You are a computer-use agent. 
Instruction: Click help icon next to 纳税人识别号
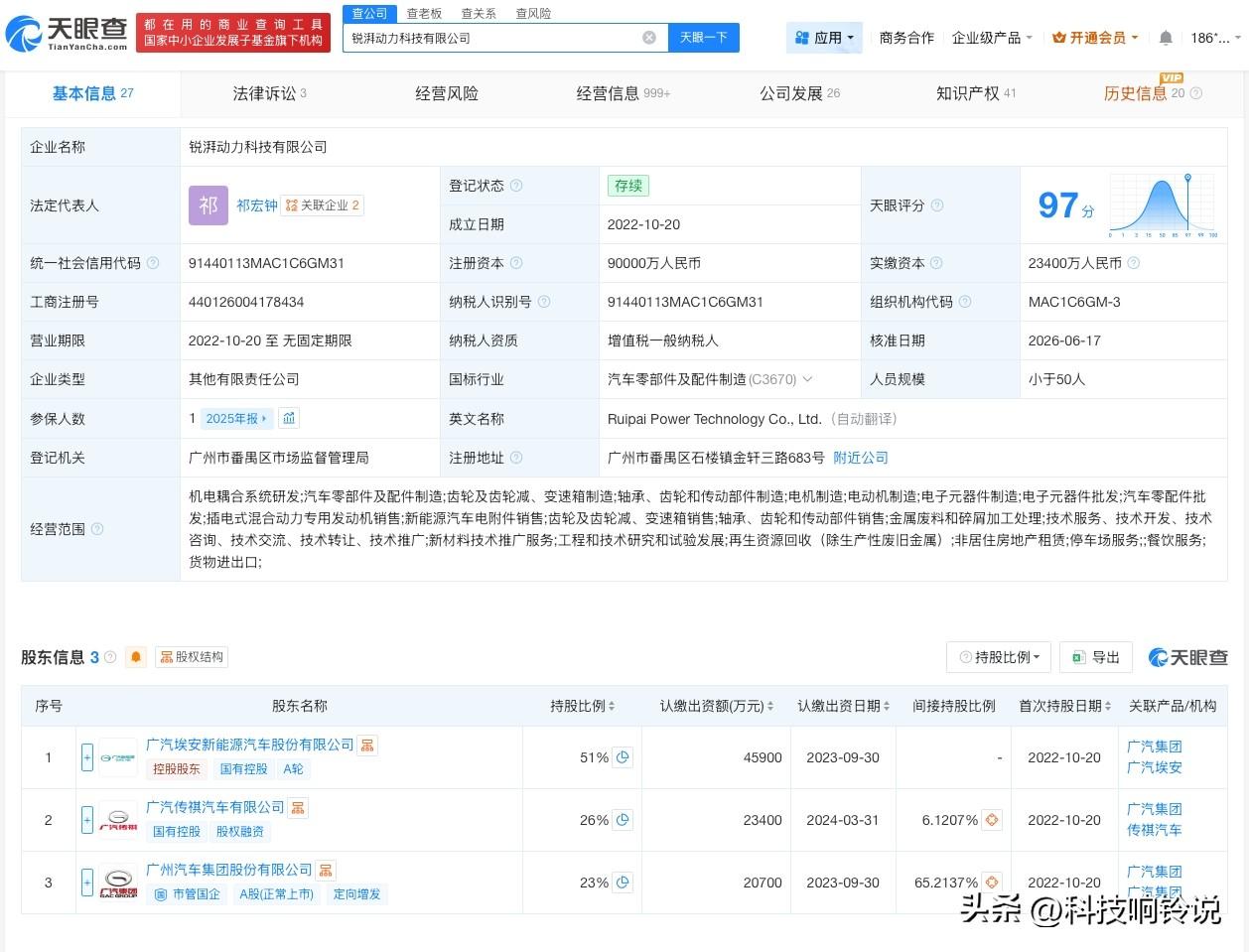pos(544,302)
